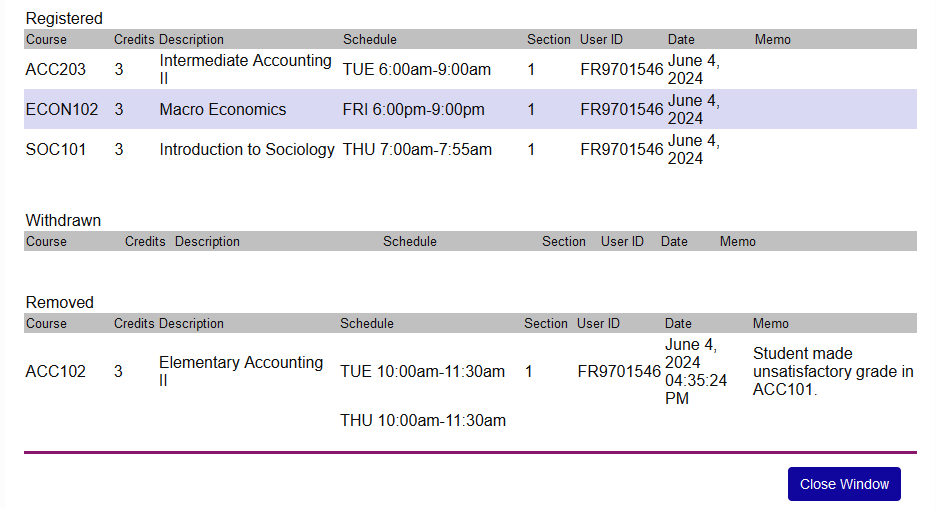Viewport: 936px width, 508px height.
Task: Click the Registered table Schedule header
Action: click(370, 40)
